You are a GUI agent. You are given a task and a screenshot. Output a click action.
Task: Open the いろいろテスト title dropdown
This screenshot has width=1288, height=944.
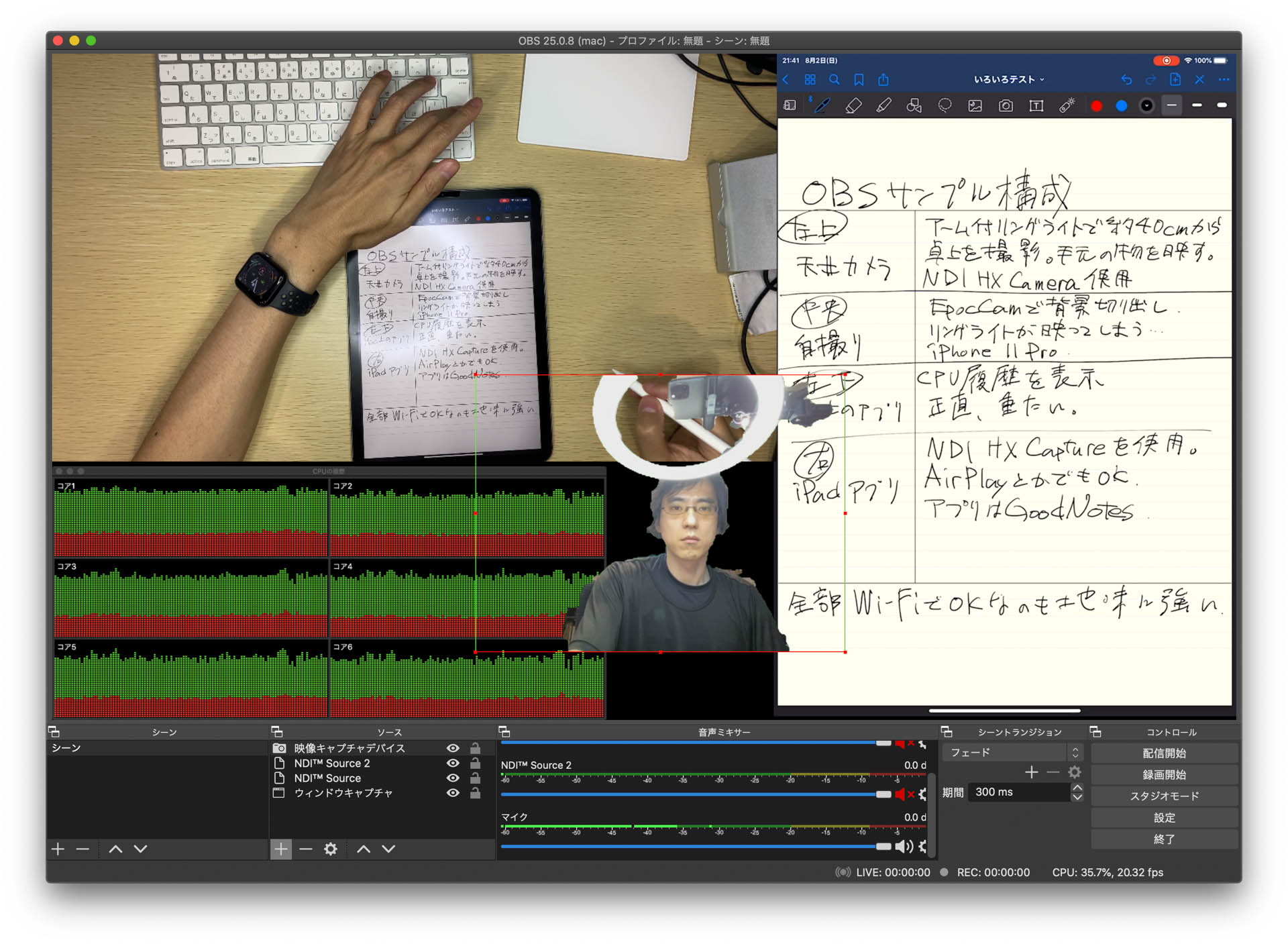1009,79
